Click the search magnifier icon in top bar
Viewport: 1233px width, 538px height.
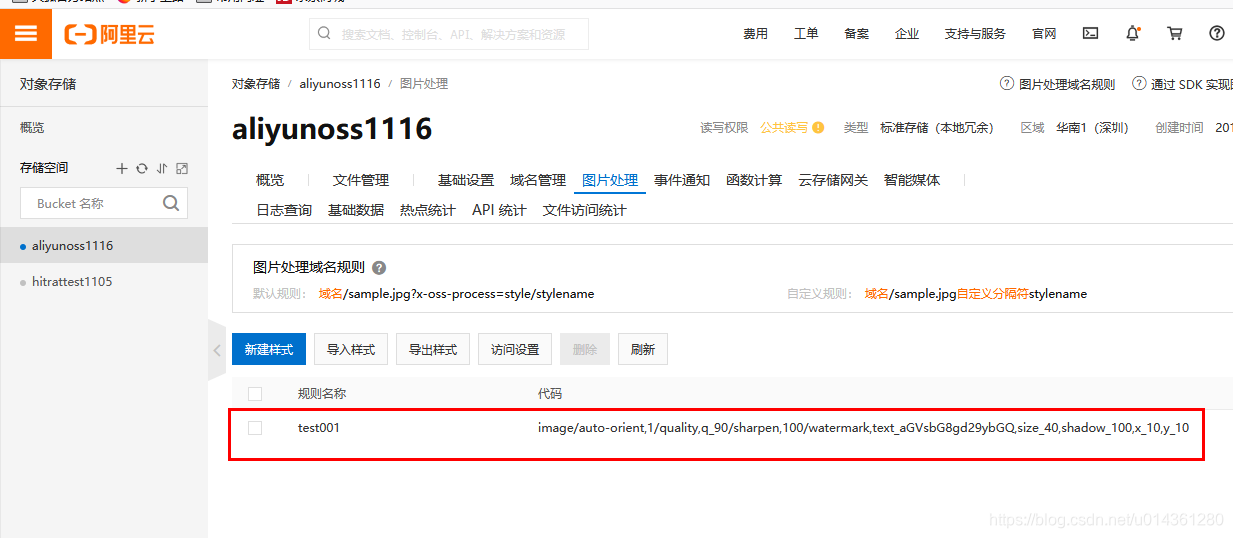(324, 33)
